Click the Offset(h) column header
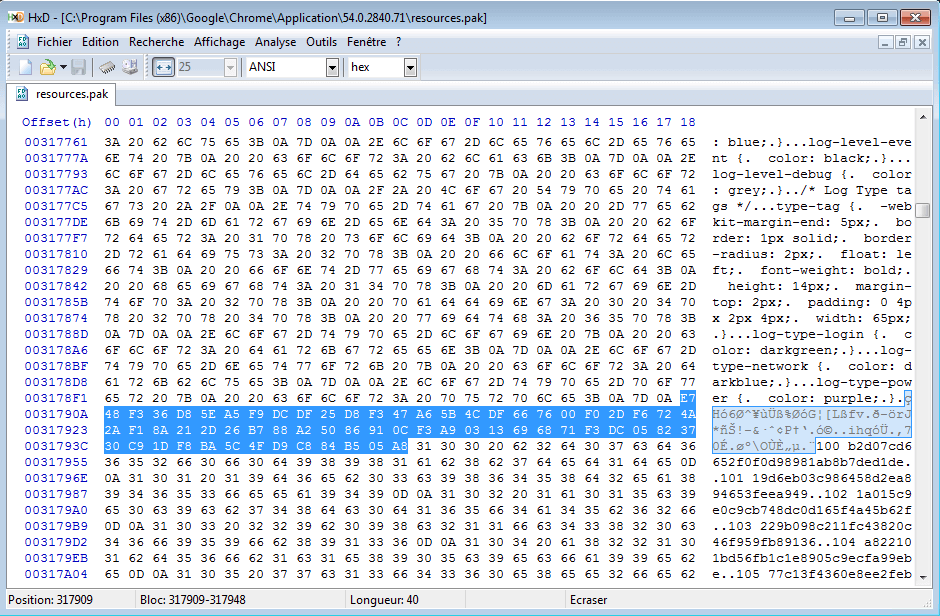Screen dimensions: 940x616 tap(57, 122)
